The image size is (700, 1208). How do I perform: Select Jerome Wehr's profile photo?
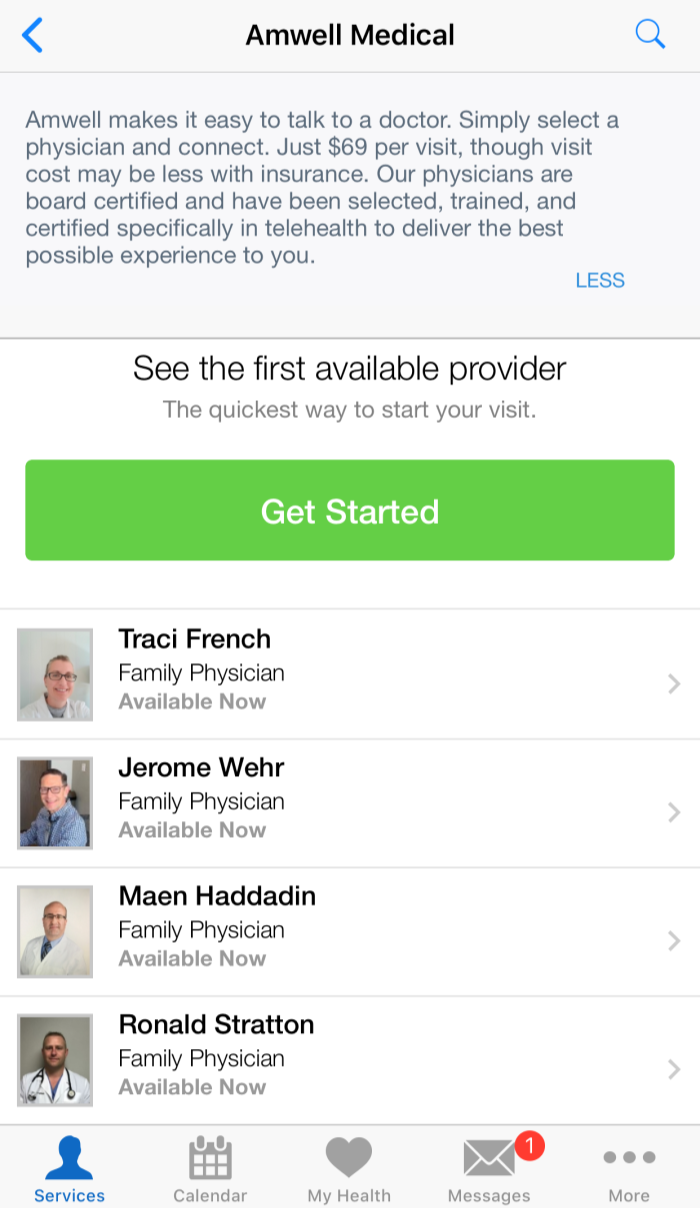pos(55,803)
